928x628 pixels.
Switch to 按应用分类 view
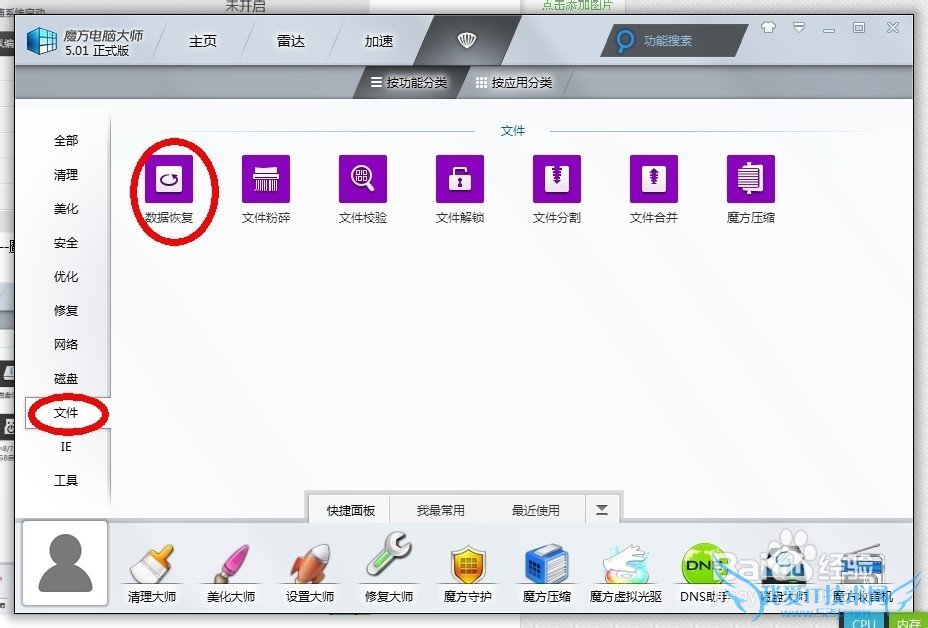(514, 83)
